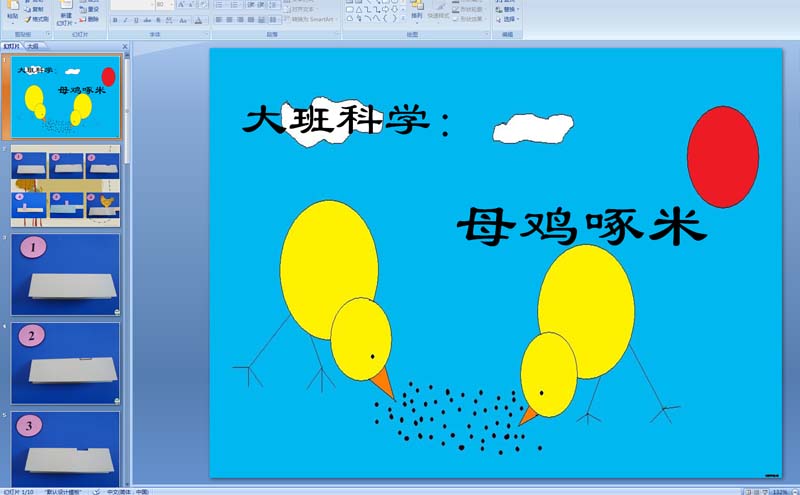Click the font color 'A' icon

point(201,19)
